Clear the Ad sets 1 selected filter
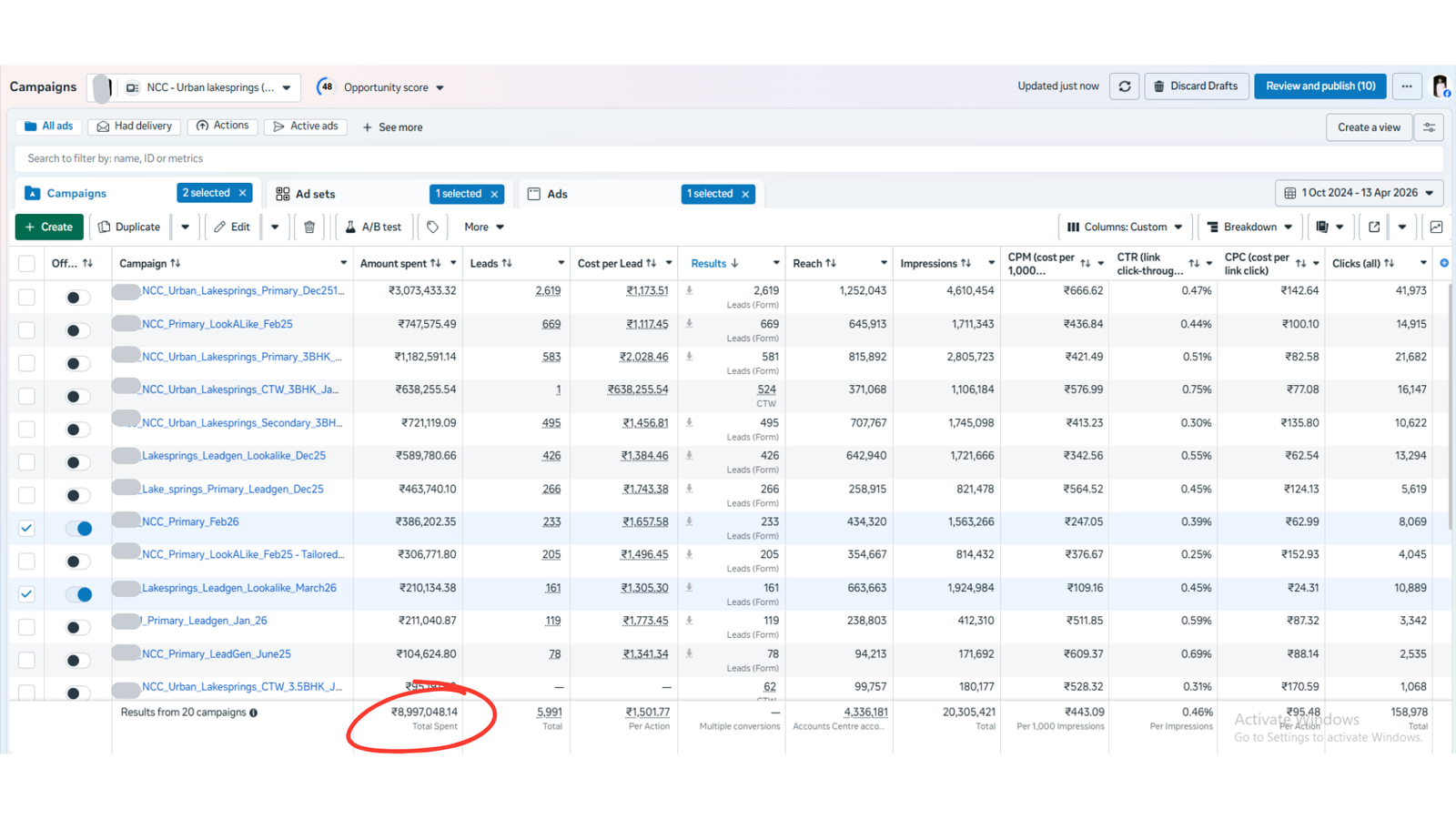Screen dimensions: 1456x819 coord(495,194)
